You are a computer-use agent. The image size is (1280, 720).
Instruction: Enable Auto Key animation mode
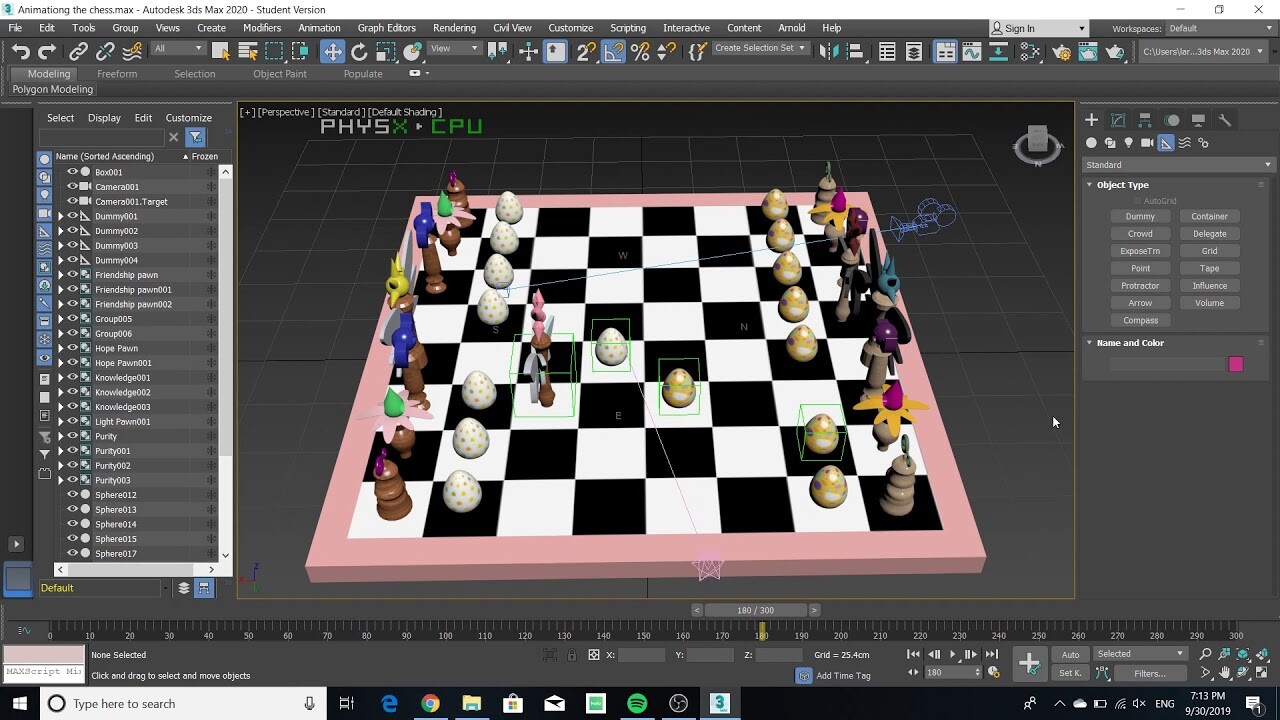click(1069, 654)
